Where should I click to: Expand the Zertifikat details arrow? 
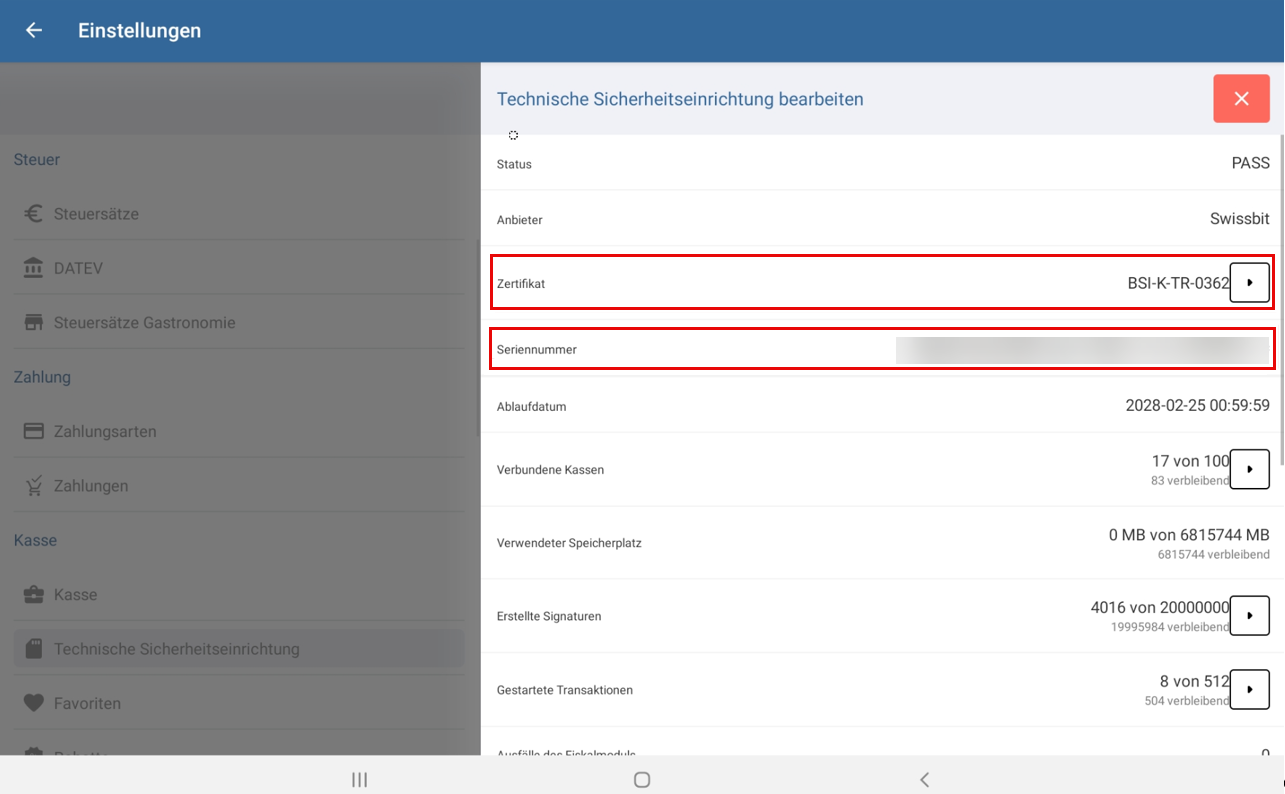pos(1249,283)
